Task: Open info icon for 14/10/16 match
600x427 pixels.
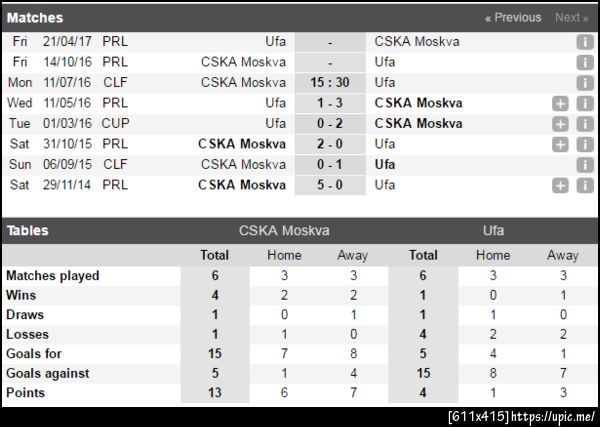Action: 585,62
